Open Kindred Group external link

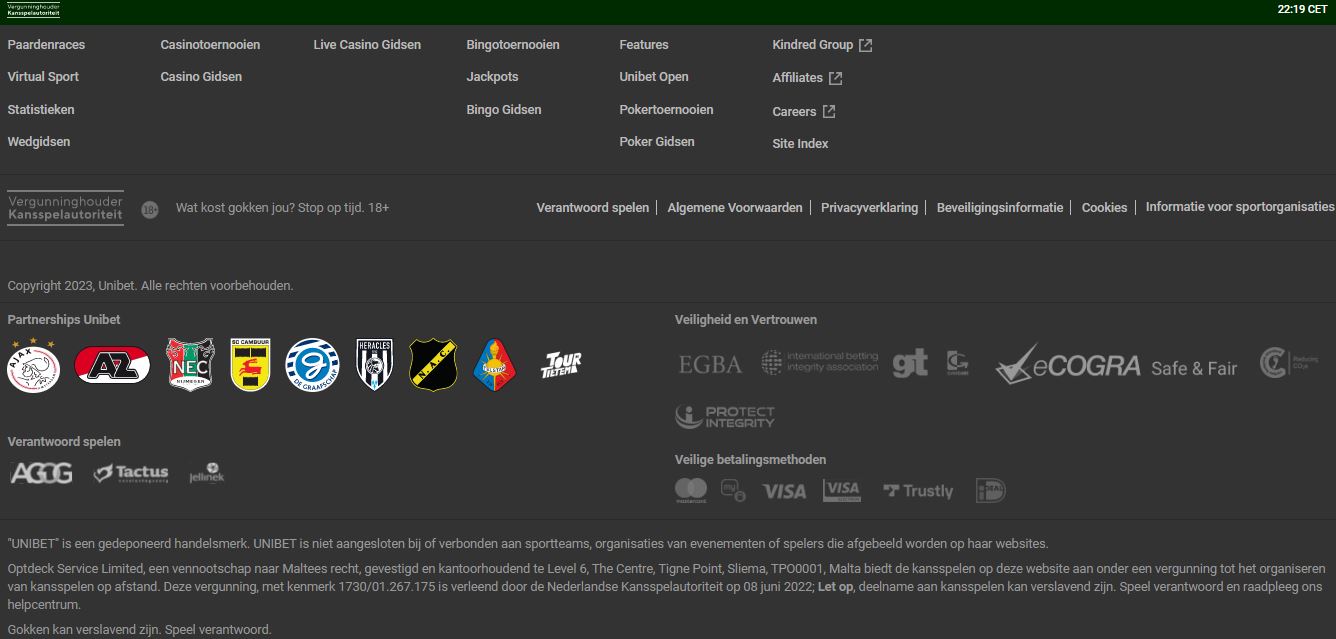[822, 45]
